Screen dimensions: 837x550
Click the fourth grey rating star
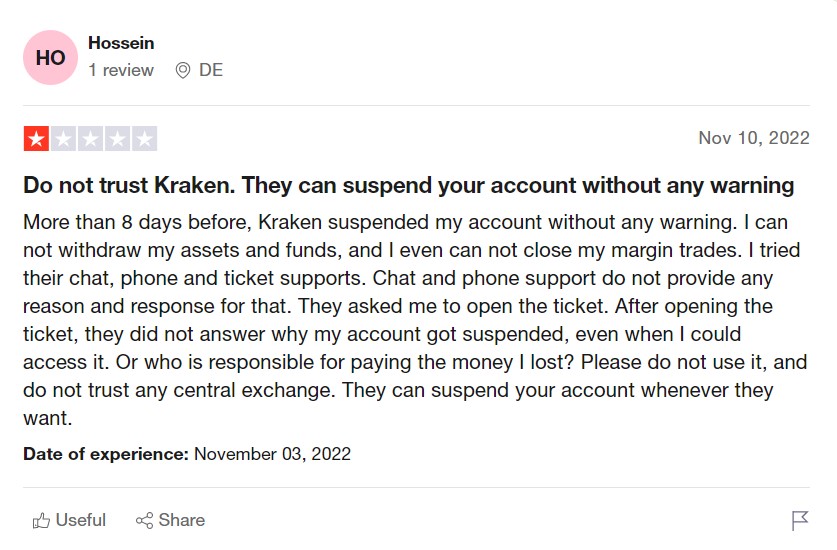(x=117, y=139)
